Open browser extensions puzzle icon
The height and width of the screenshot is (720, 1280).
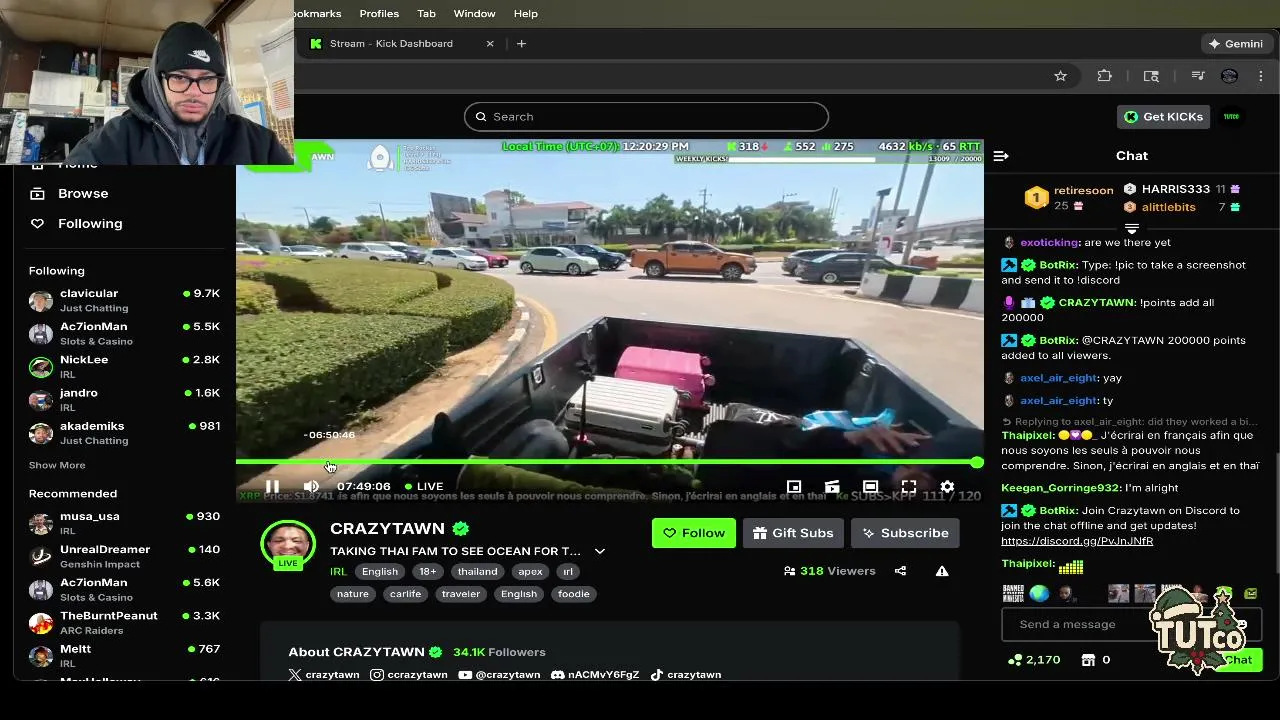[x=1105, y=76]
